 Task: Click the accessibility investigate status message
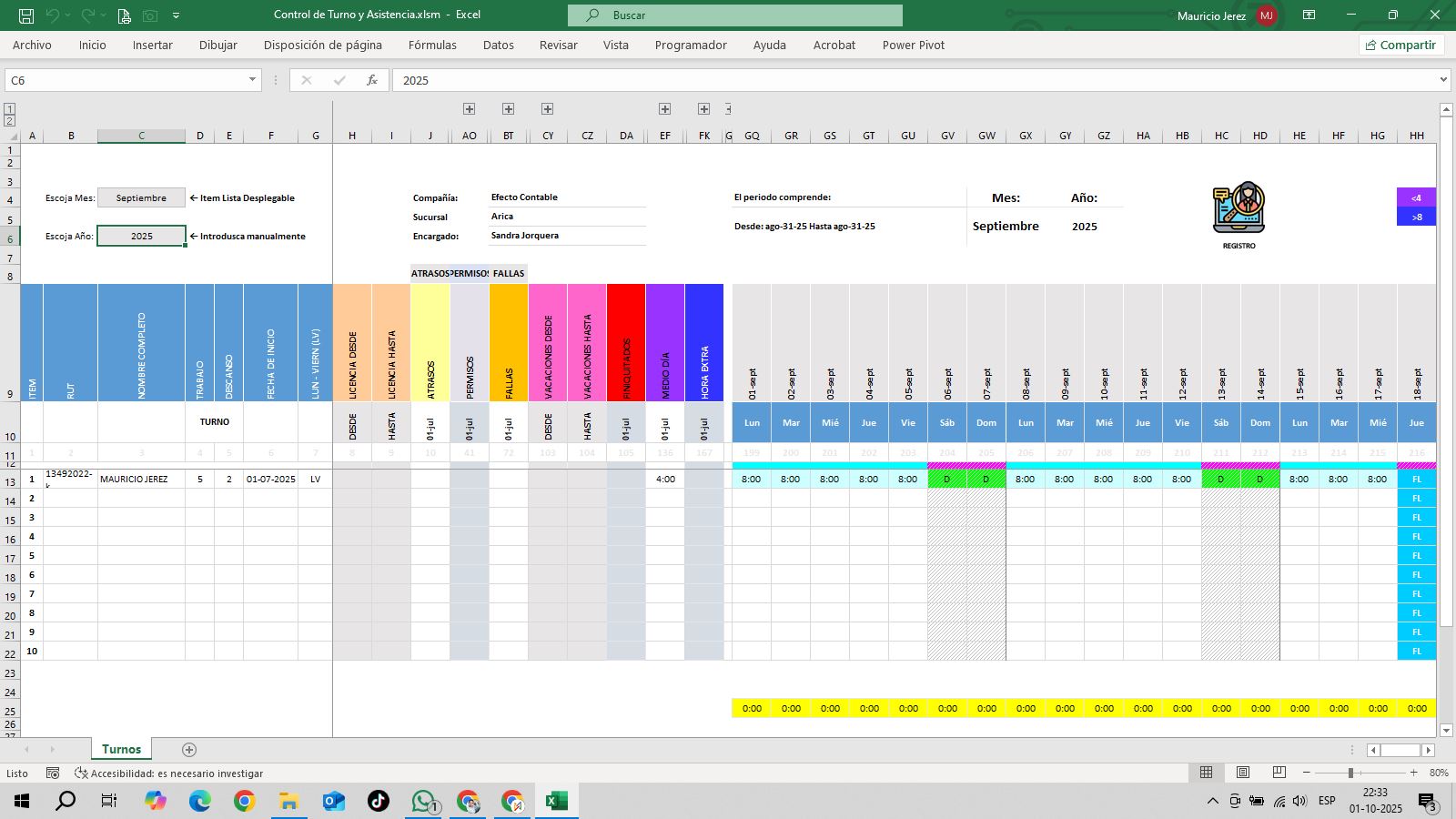169,773
